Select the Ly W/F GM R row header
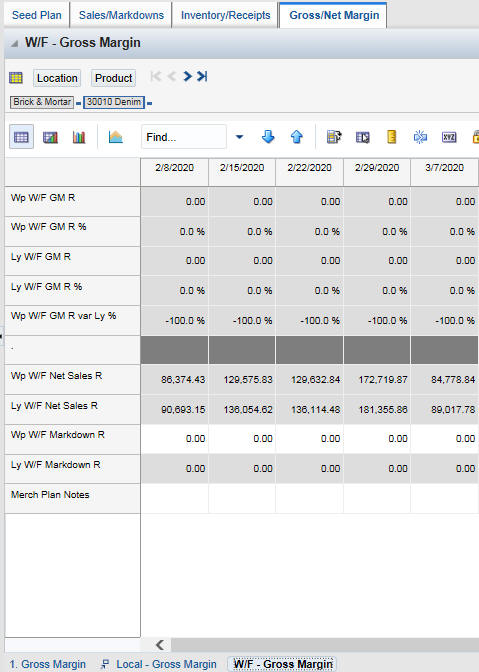Viewport: 479px width, 672px height. pyautogui.click(x=72, y=261)
